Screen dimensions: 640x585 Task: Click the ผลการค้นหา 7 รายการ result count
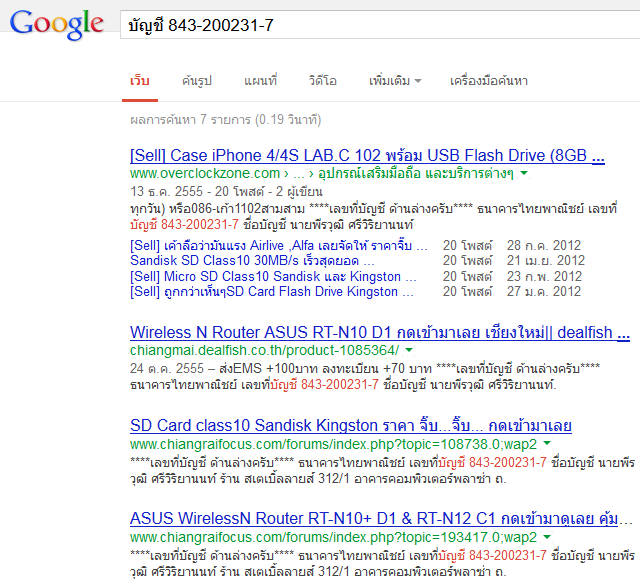pos(226,120)
